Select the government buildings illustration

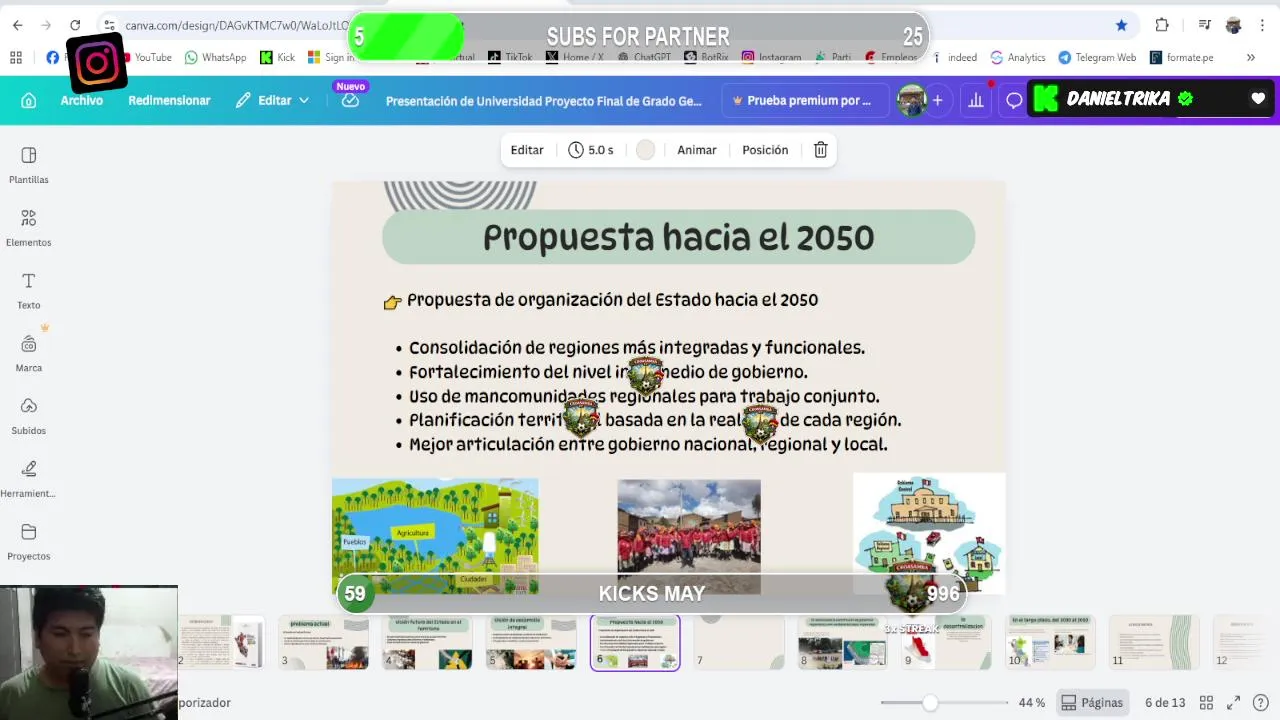pos(929,533)
